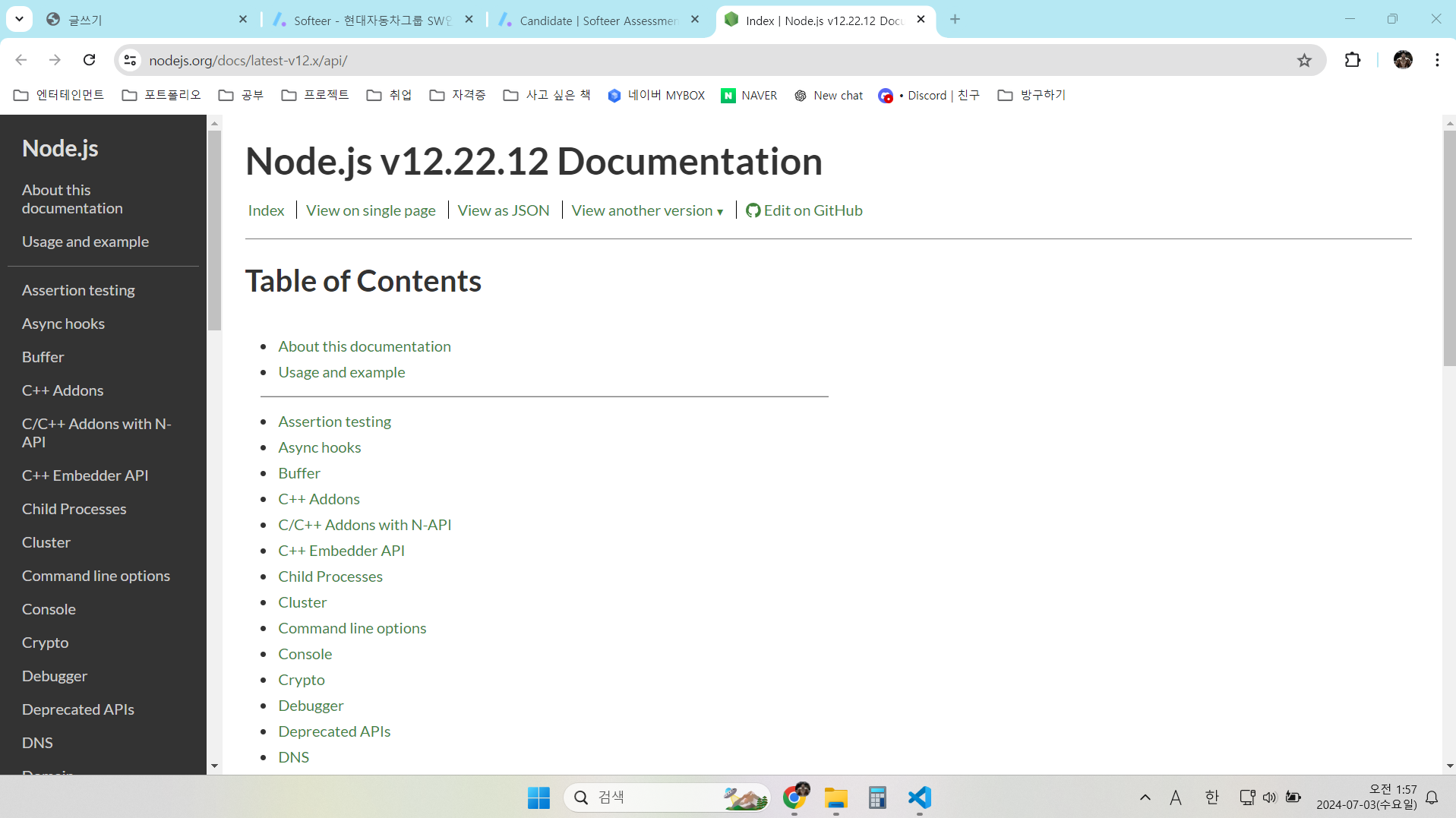Viewport: 1456px width, 818px height.
Task: Open the New chat bookmark
Action: coord(829,95)
